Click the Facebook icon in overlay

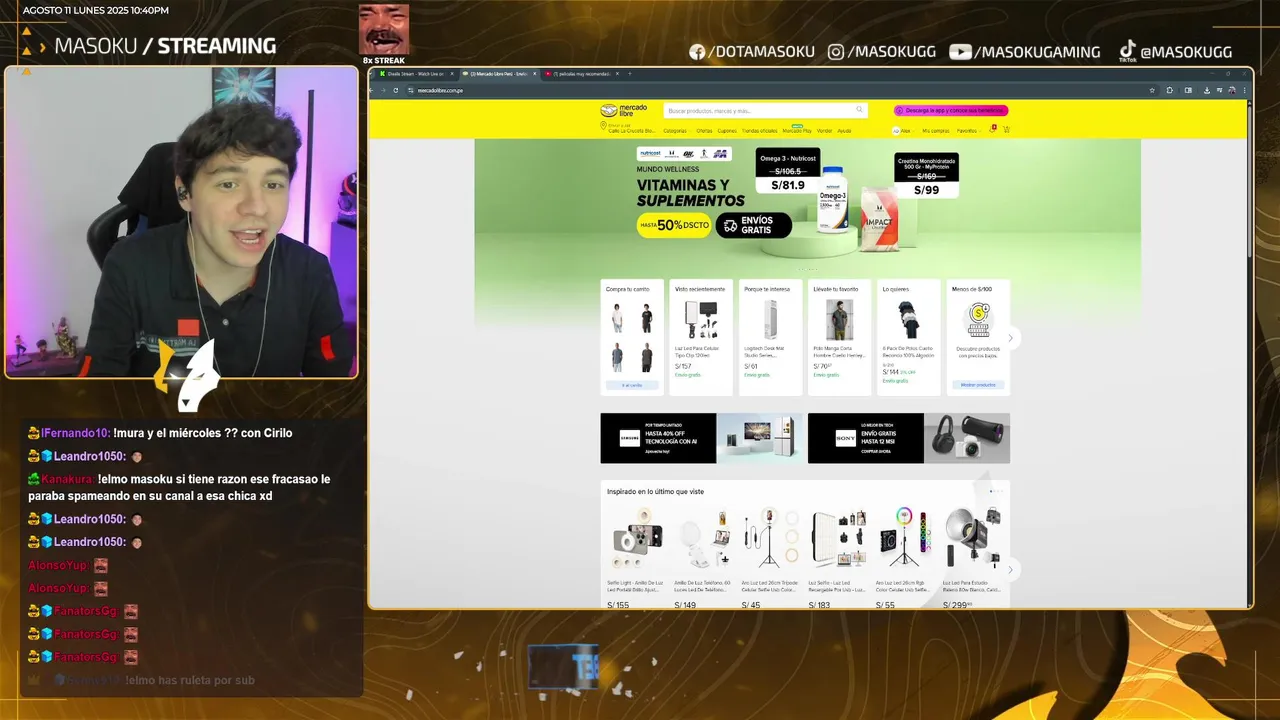[x=698, y=52]
